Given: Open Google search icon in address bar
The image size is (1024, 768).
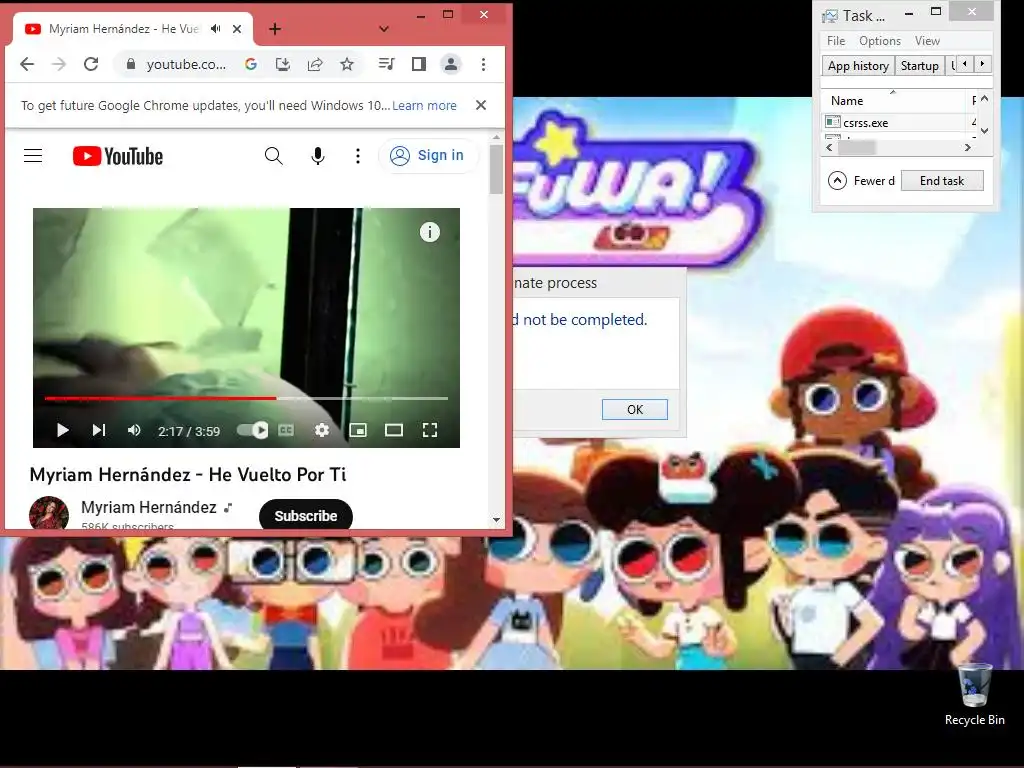Looking at the screenshot, I should [251, 64].
